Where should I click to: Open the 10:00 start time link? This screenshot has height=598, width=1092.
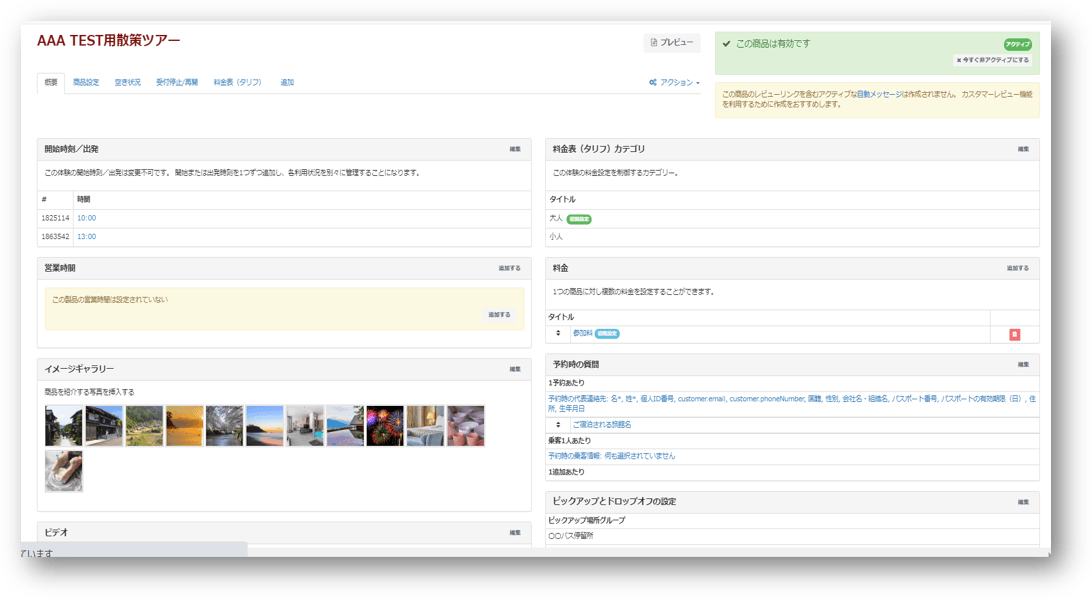[x=86, y=218]
